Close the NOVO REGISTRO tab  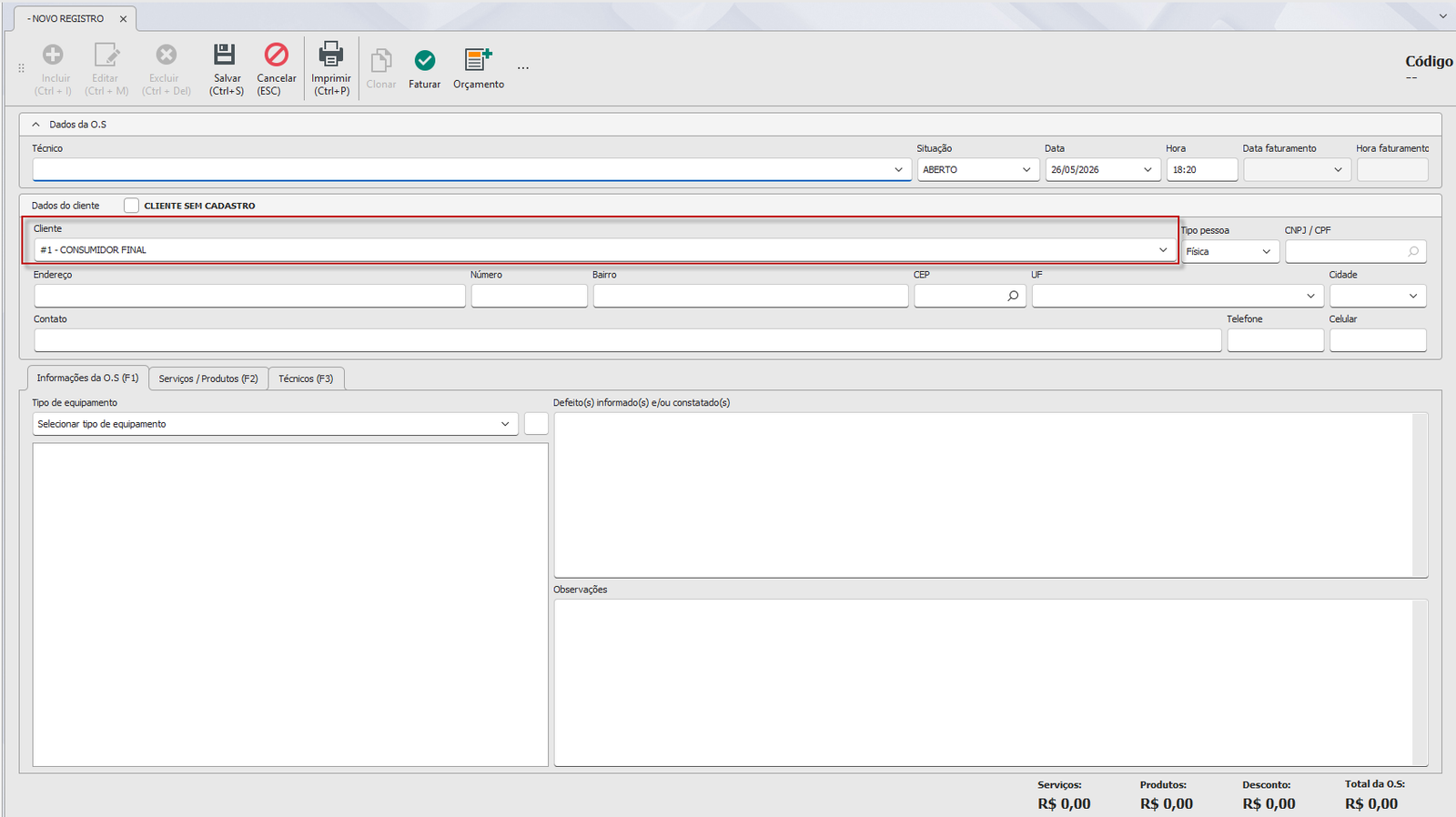(x=123, y=19)
